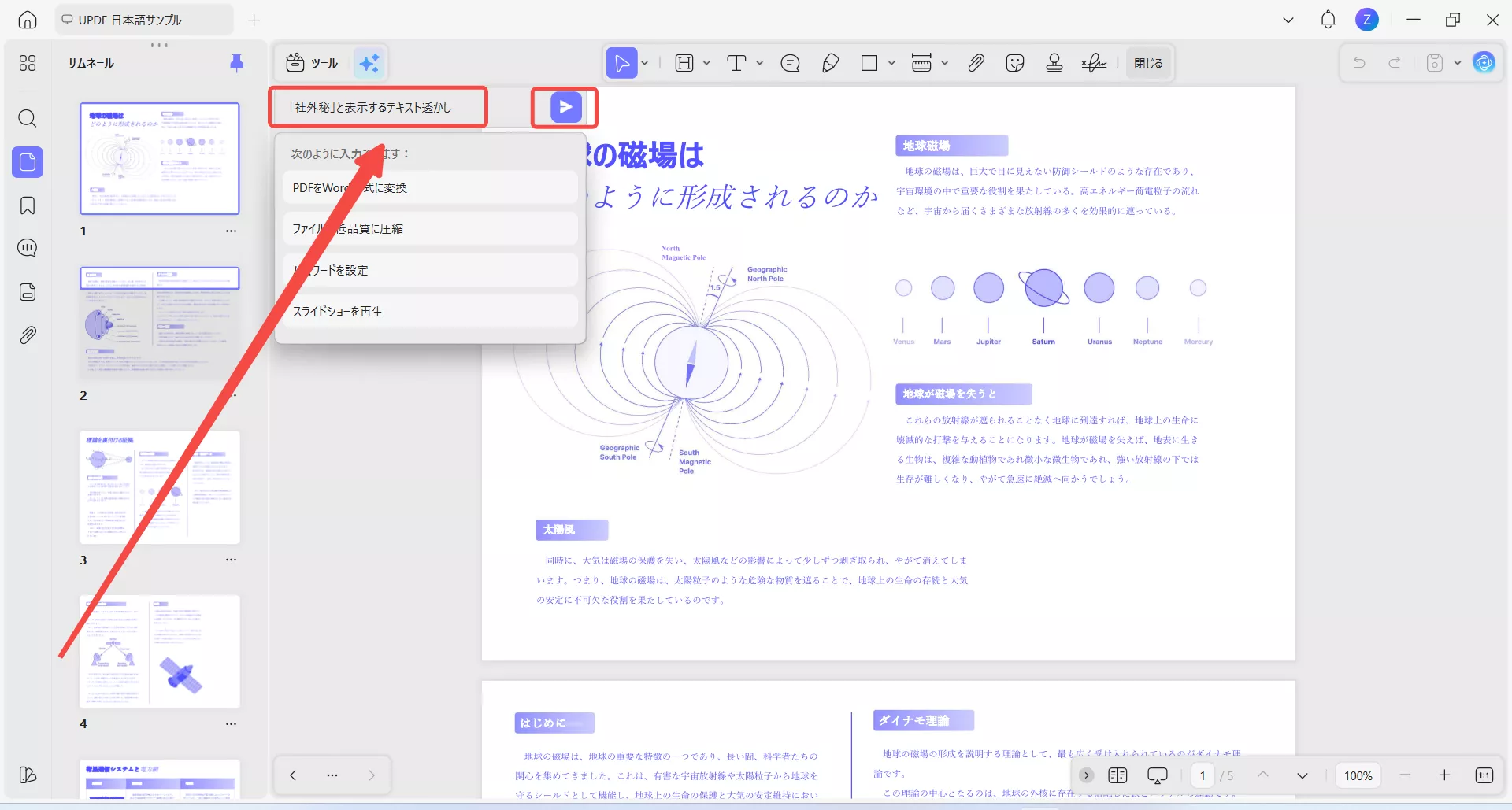The height and width of the screenshot is (810, 1512).
Task: Toggle presentation screen mode
Action: click(x=1157, y=775)
